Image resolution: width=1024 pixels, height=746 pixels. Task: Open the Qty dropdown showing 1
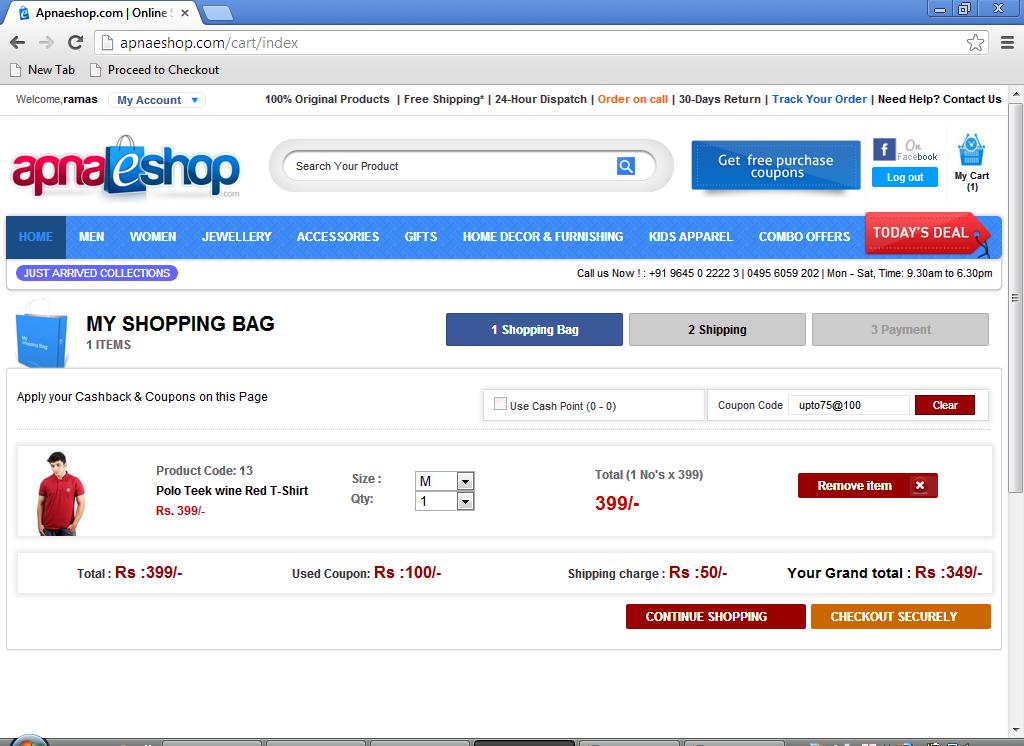tap(445, 501)
